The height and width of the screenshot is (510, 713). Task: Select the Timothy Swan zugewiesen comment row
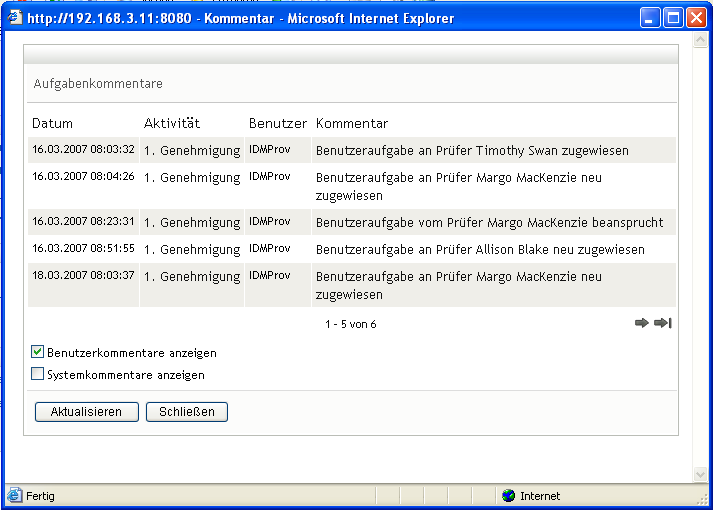pos(352,150)
